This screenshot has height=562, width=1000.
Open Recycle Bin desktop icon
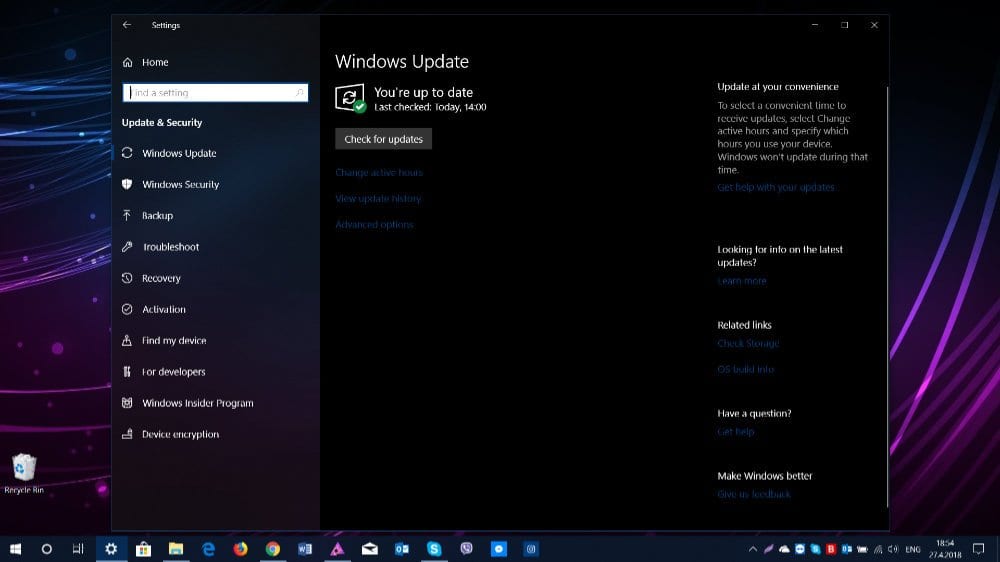pos(24,473)
